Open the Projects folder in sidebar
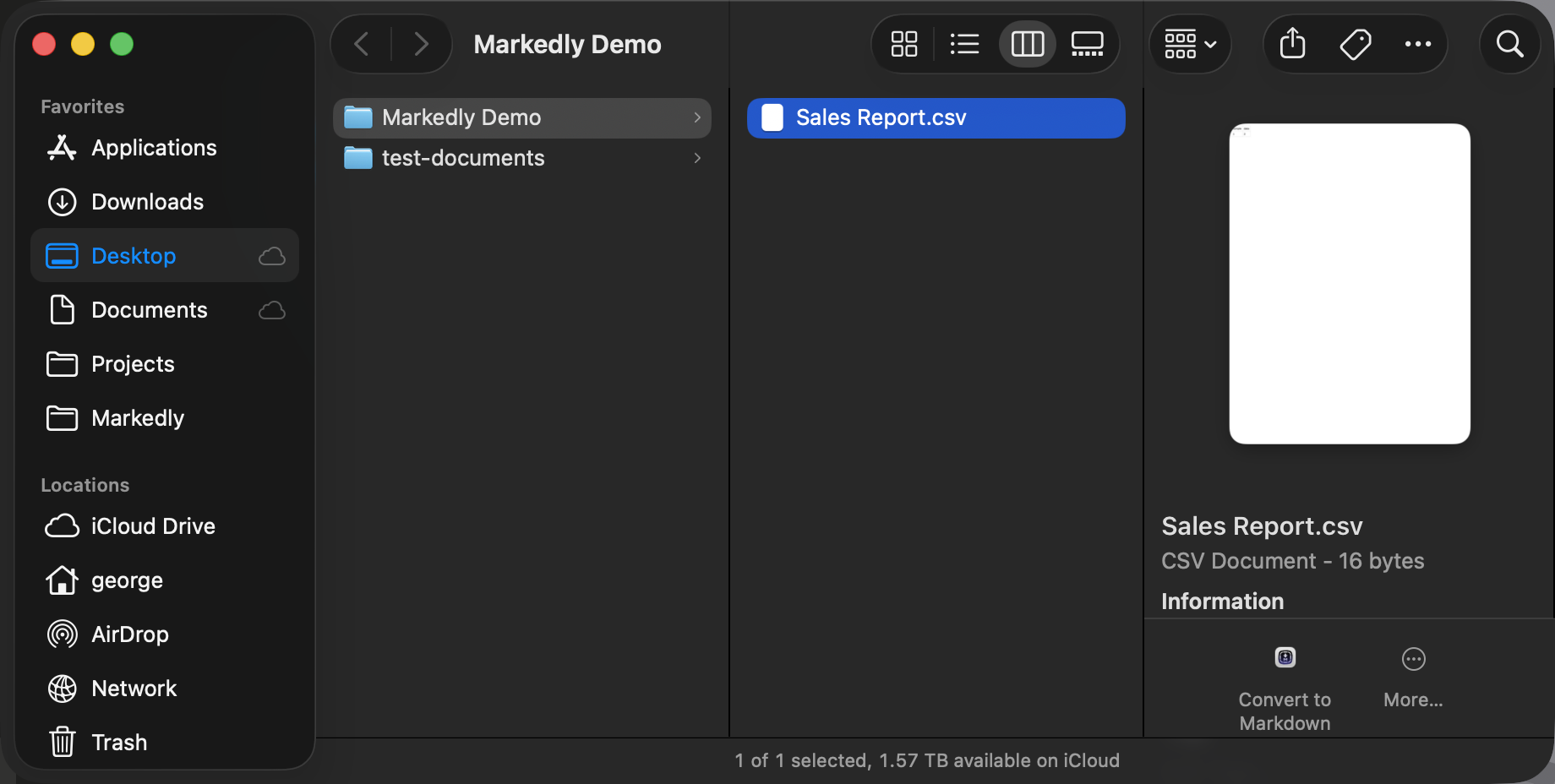The height and width of the screenshot is (784, 1555). pyautogui.click(x=165, y=364)
